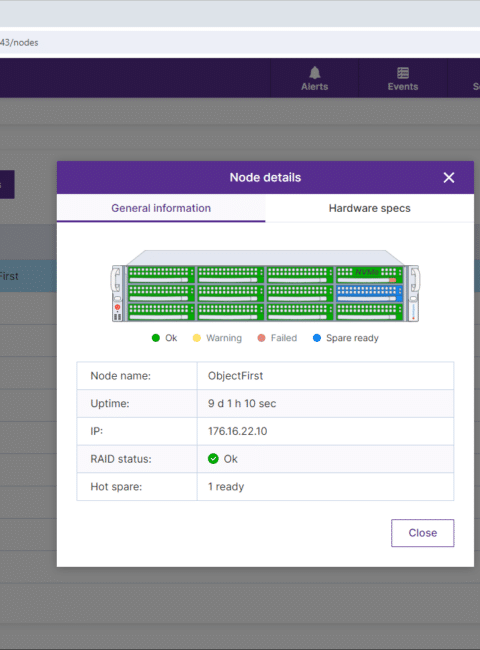Click the green RAID status check icon
Image resolution: width=480 pixels, height=650 pixels.
coord(213,459)
